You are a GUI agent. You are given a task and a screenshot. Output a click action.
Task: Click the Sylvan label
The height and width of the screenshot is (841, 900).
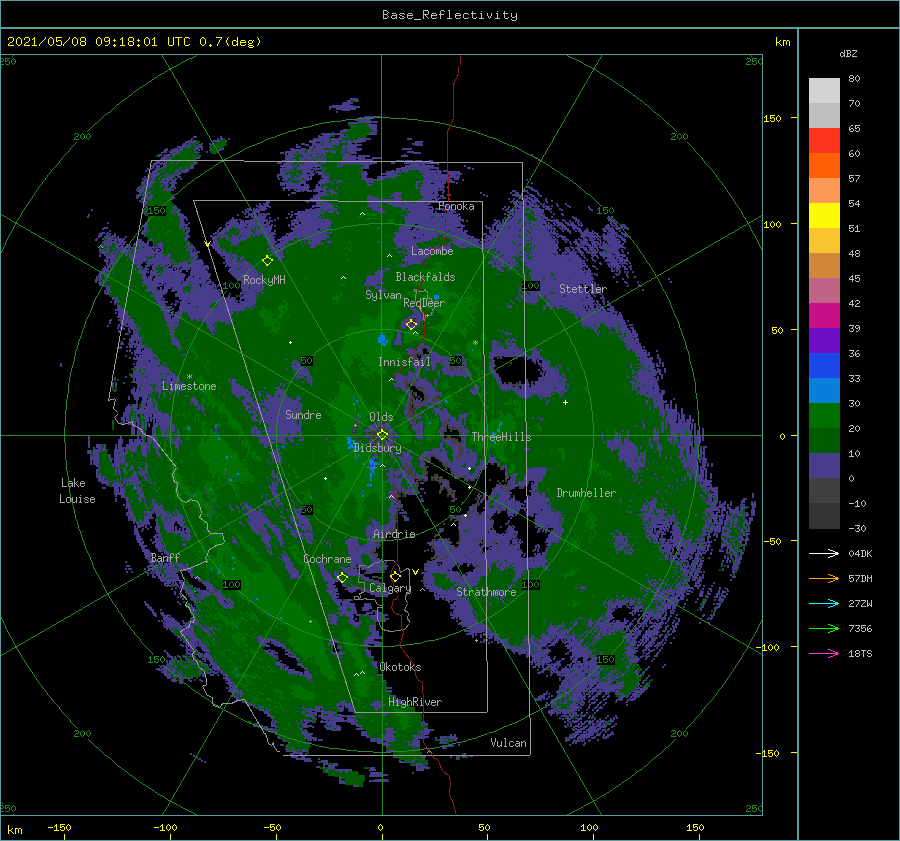point(383,295)
